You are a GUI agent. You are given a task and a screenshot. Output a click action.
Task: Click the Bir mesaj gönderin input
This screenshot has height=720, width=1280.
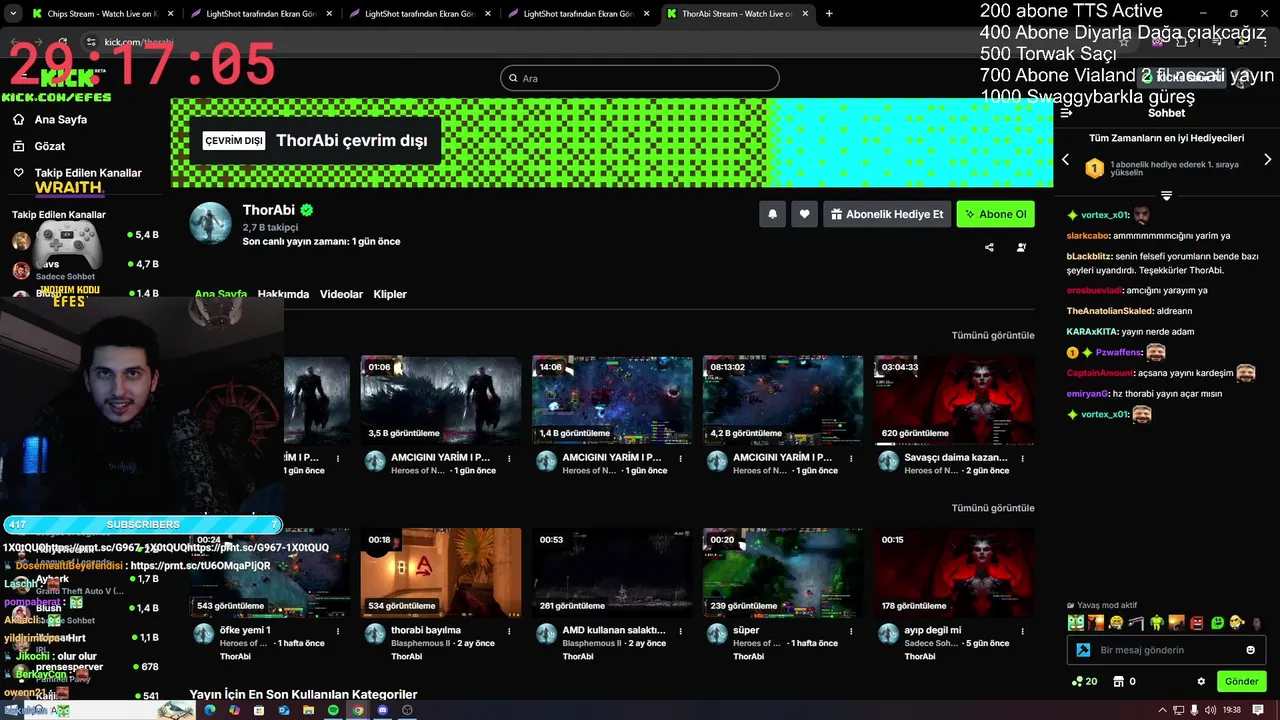pos(1165,650)
